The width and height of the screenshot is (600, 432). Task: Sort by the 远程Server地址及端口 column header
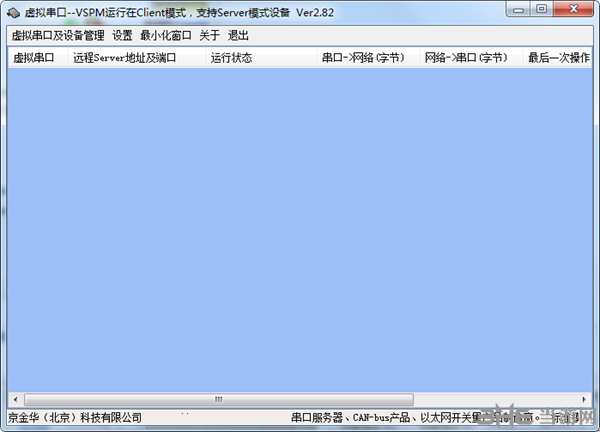137,58
